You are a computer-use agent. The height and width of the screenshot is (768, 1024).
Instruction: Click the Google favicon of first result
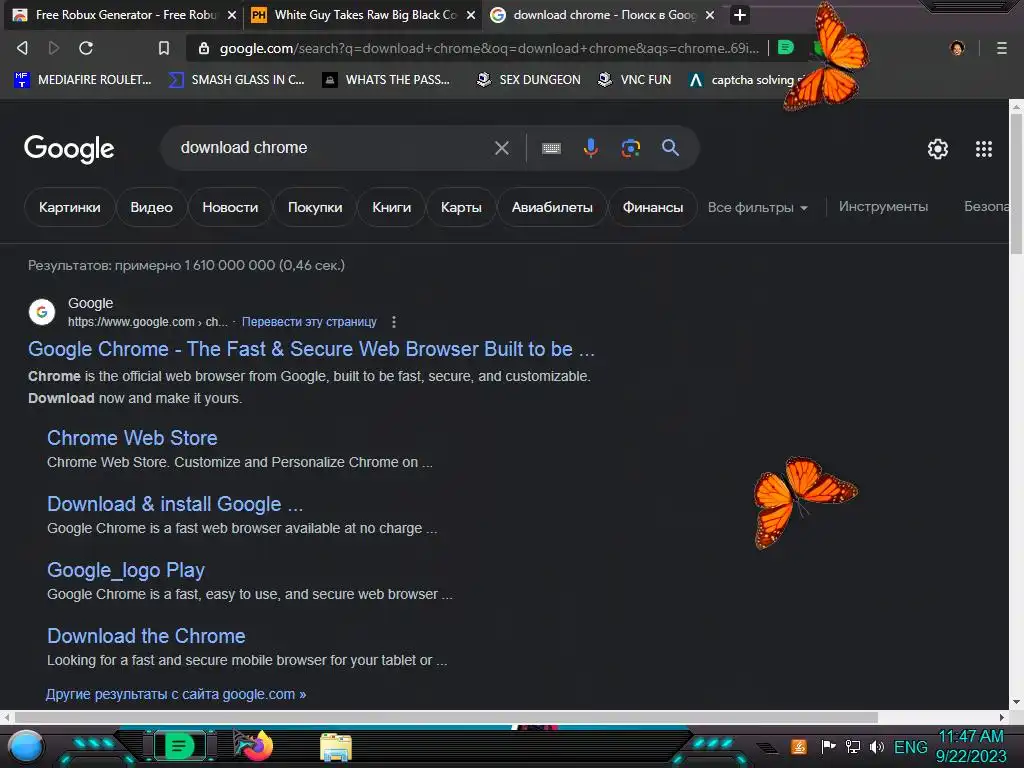point(42,312)
